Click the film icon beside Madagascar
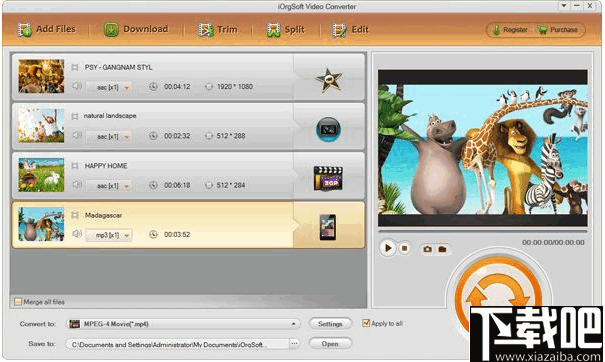The width and height of the screenshot is (605, 362). [75, 215]
